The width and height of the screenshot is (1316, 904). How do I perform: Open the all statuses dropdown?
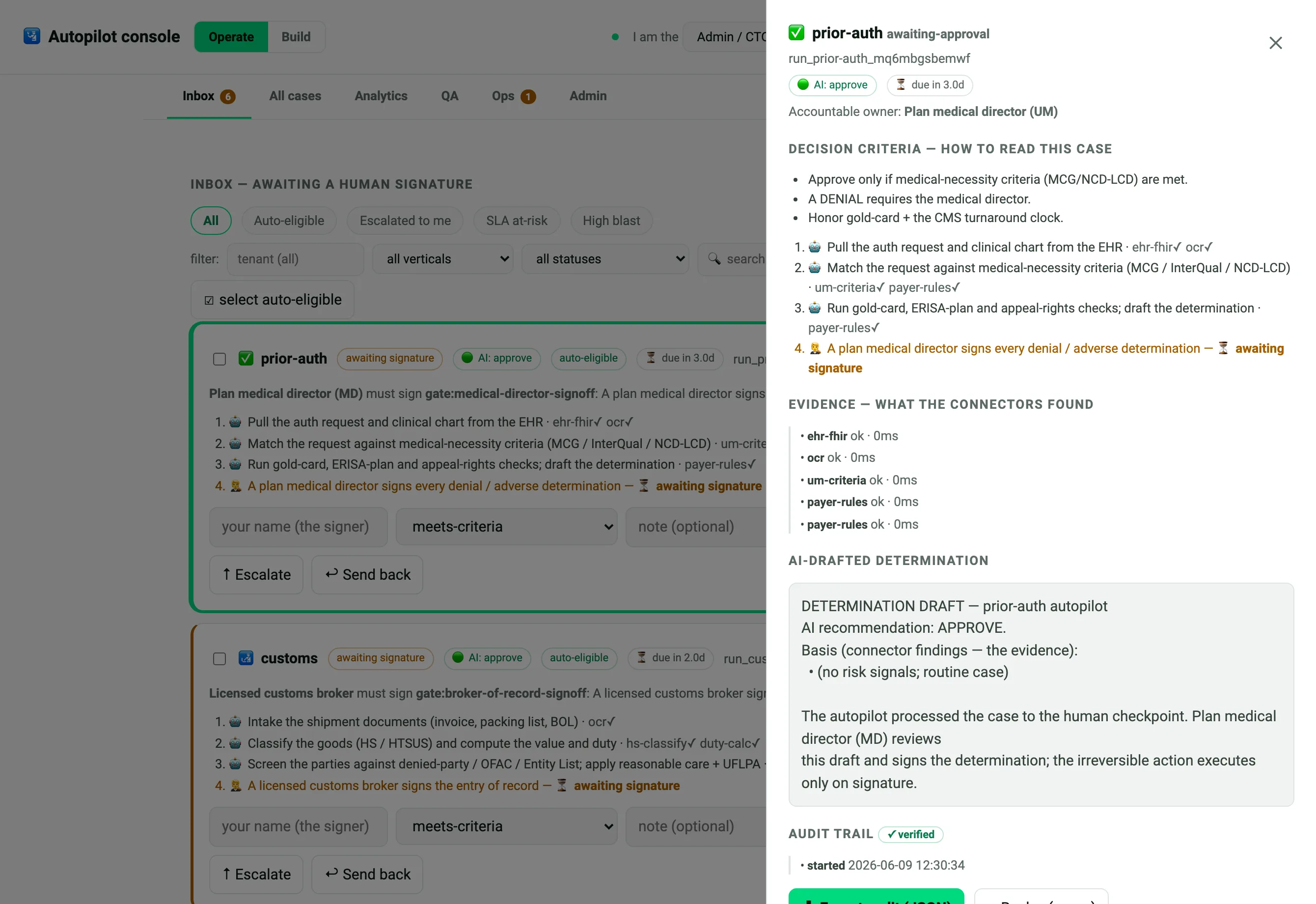point(605,259)
